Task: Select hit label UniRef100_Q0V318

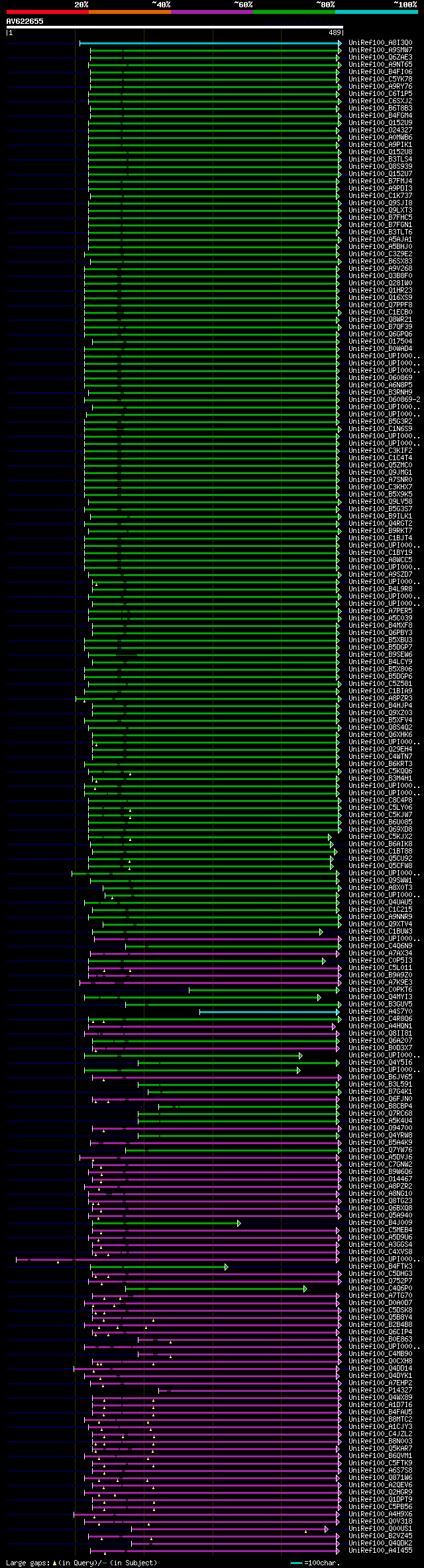Action: [x=380, y=1522]
